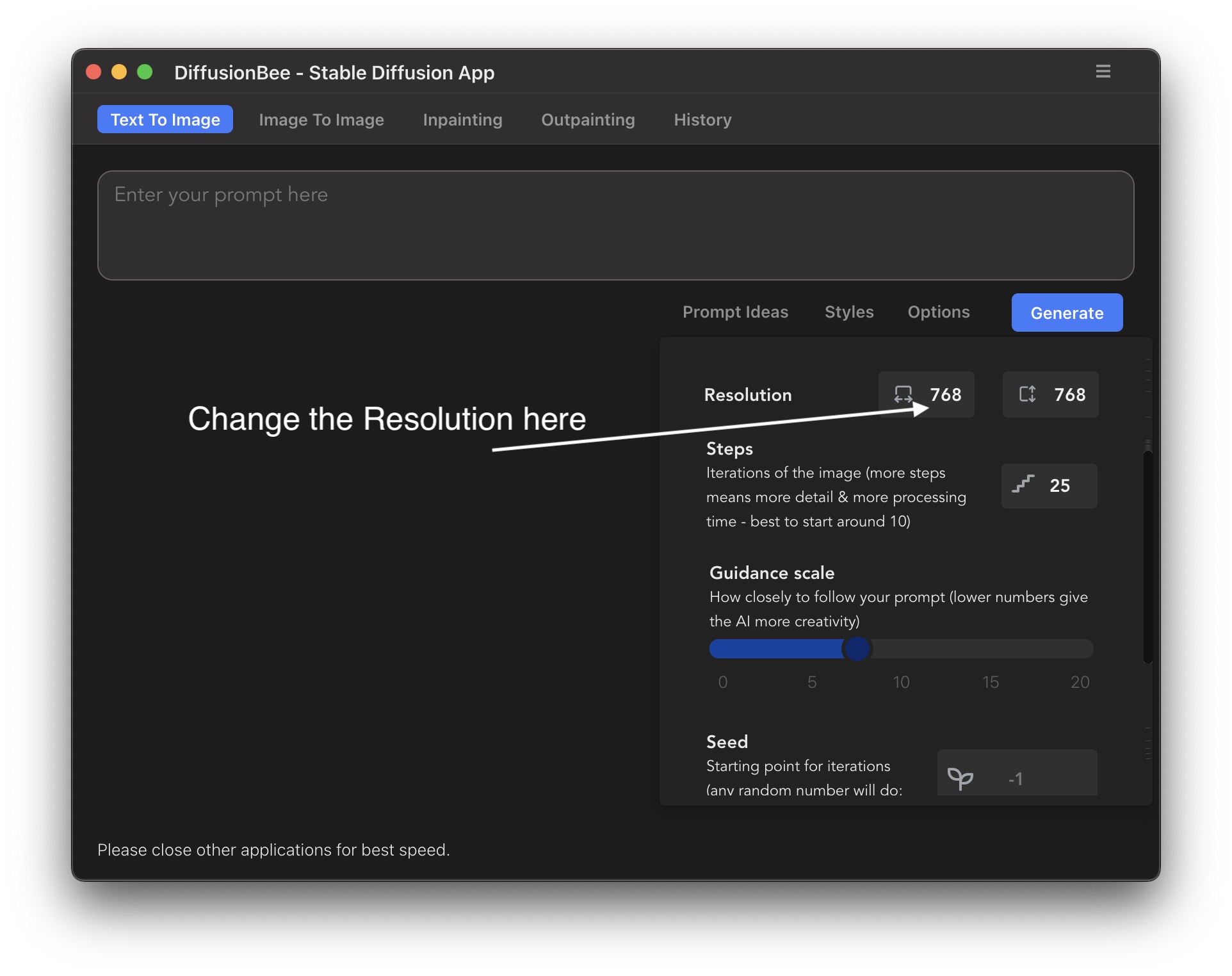The image size is (1232, 976).
Task: Toggle the Options panel
Action: tap(939, 312)
